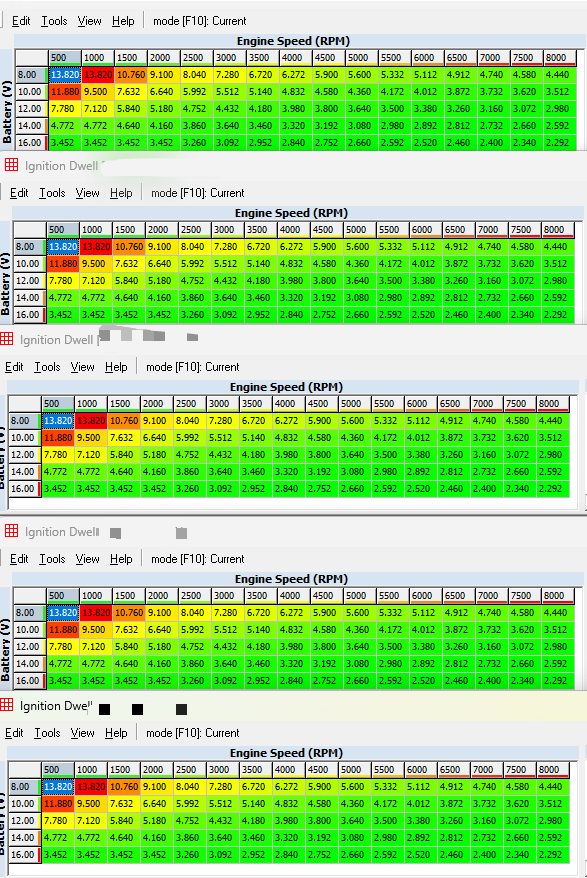This screenshot has height=878, width=587.
Task: Select the 11.880 cell in the topmost table
Action: (65, 91)
